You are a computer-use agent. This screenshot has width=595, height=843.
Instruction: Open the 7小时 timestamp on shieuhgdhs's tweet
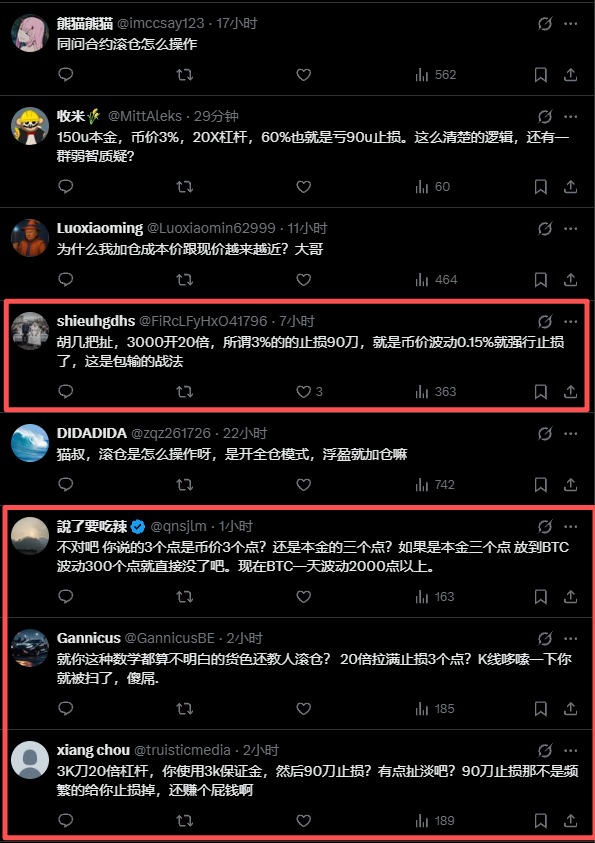[297, 321]
